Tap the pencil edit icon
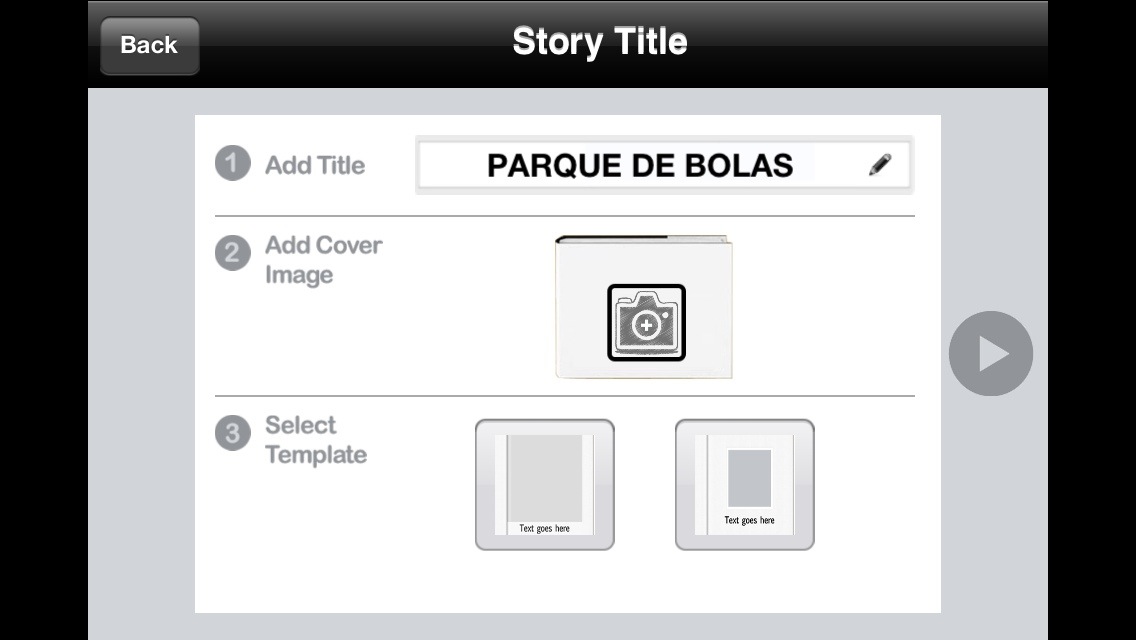This screenshot has height=640, width=1136. [x=880, y=165]
